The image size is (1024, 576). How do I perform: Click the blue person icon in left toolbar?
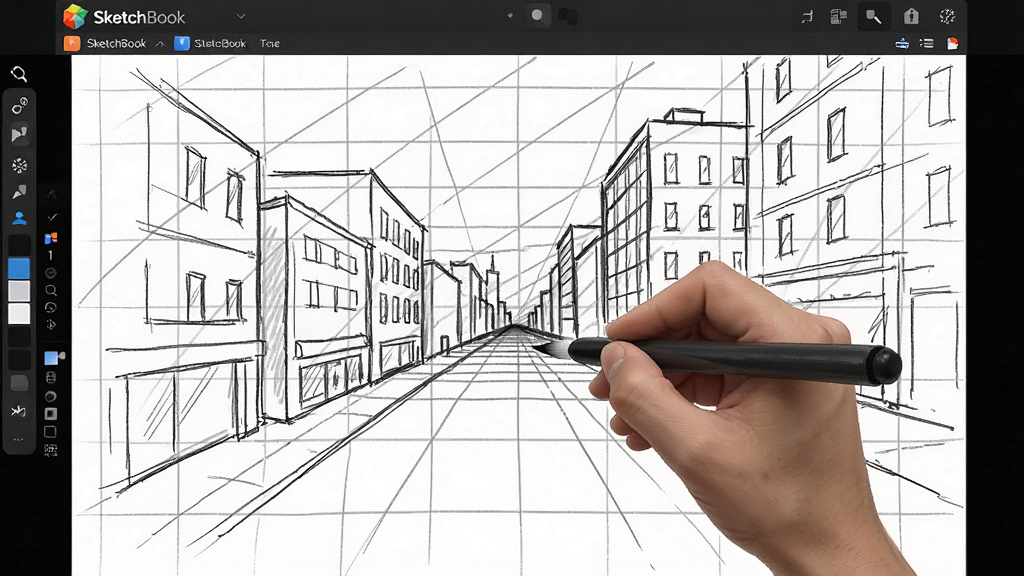[20, 219]
